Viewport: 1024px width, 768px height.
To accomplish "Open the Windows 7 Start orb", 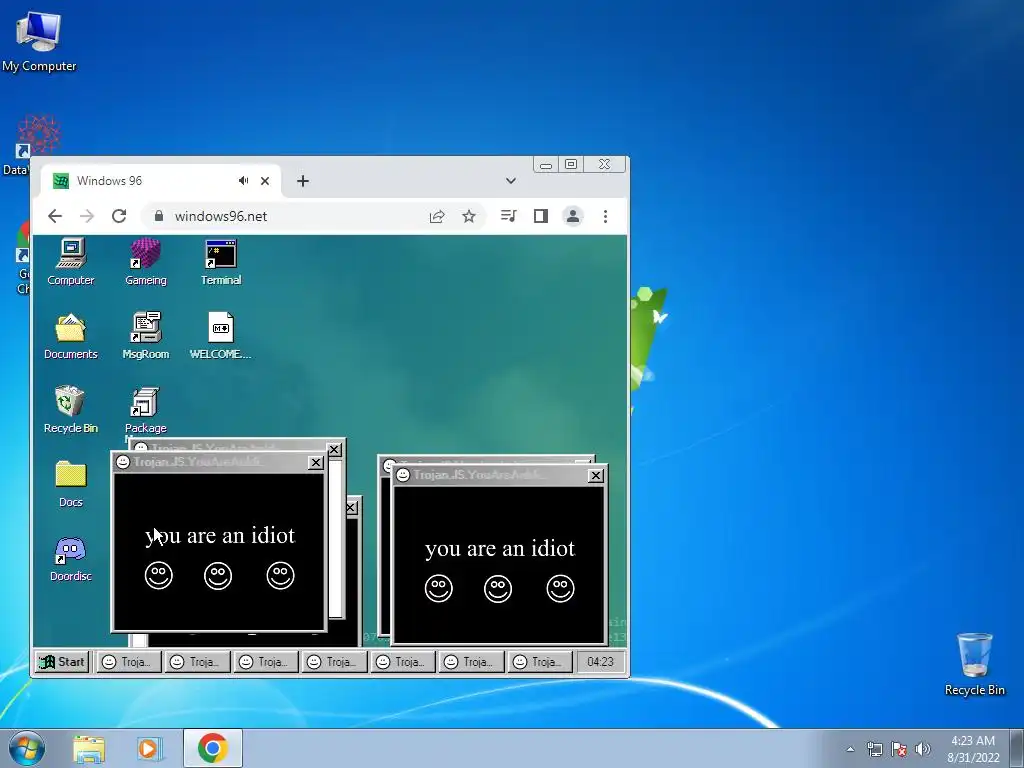I will click(27, 748).
